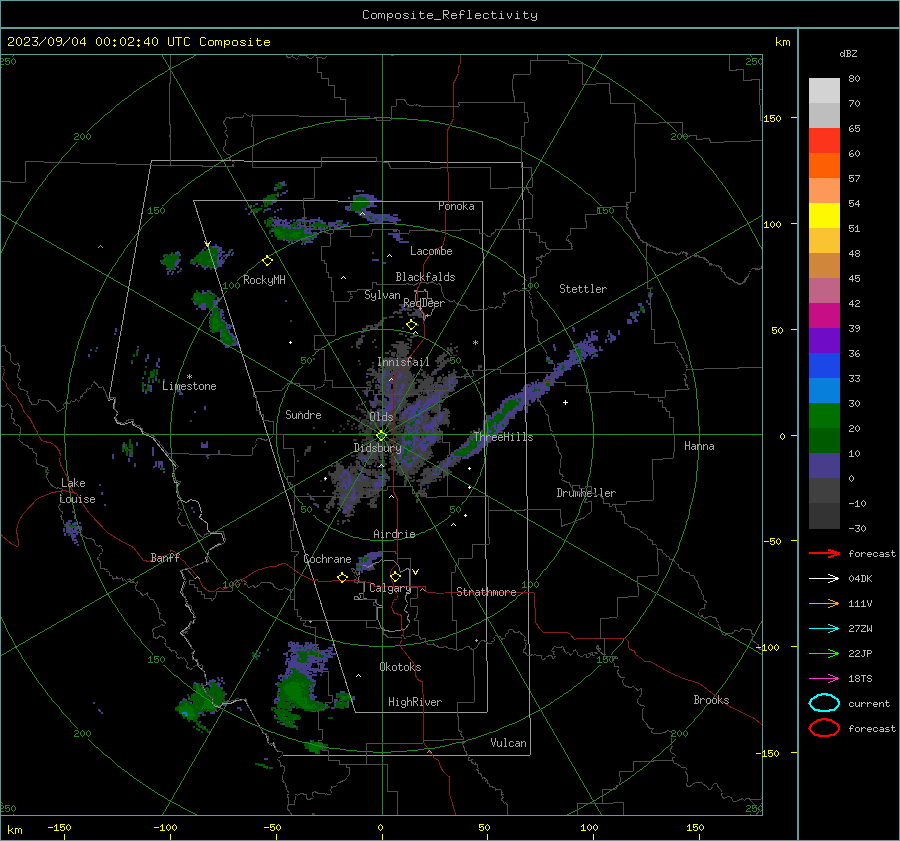This screenshot has height=841, width=900.
Task: Click the RockyMH location label
Action: pos(264,280)
